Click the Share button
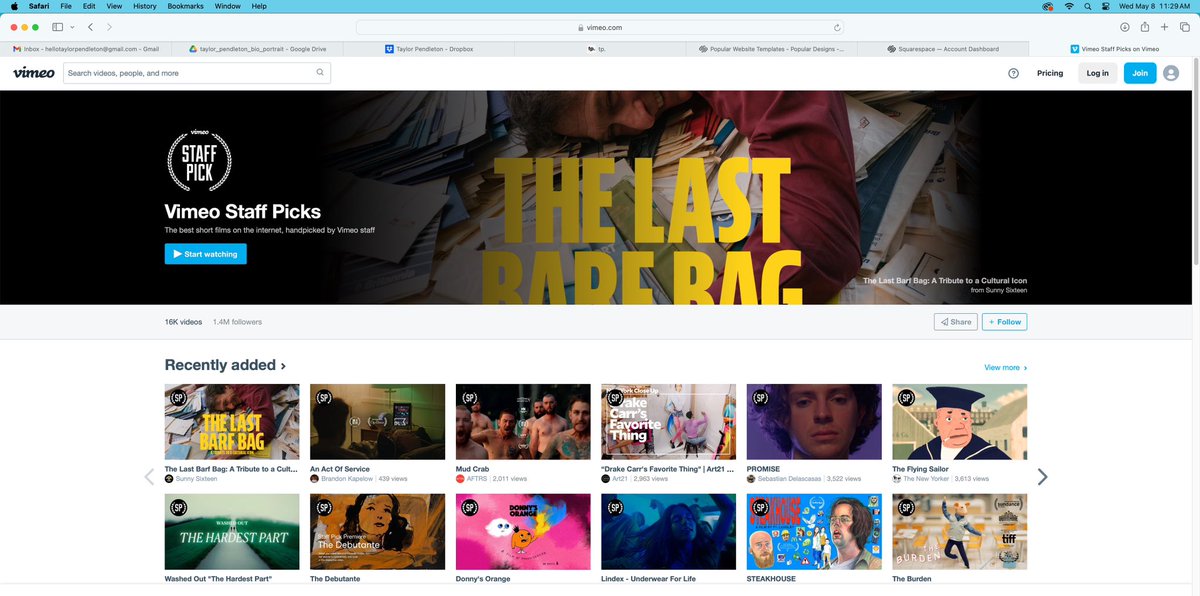 coord(955,322)
